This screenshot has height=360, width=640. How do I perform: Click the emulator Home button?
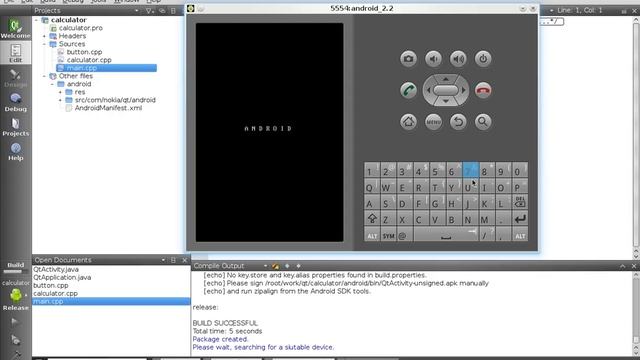tap(408, 122)
